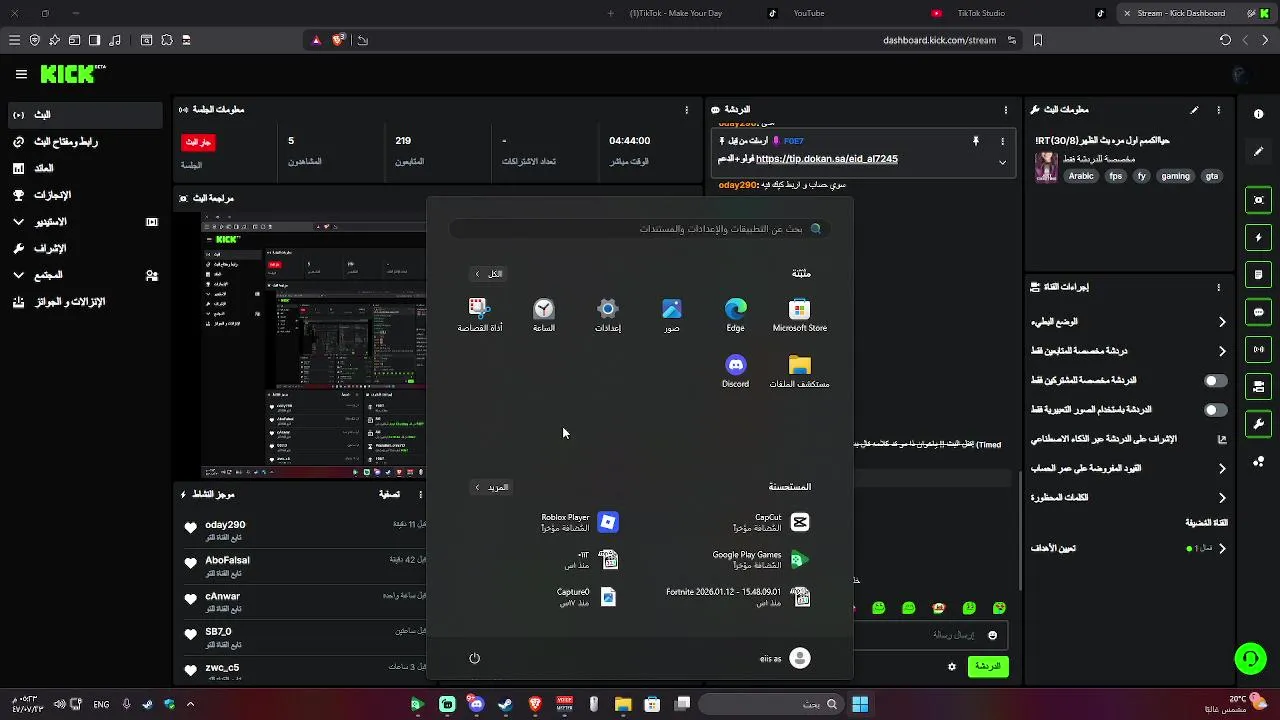Open Brave browser from the taskbar
This screenshot has height=720, width=1280.
coord(535,704)
